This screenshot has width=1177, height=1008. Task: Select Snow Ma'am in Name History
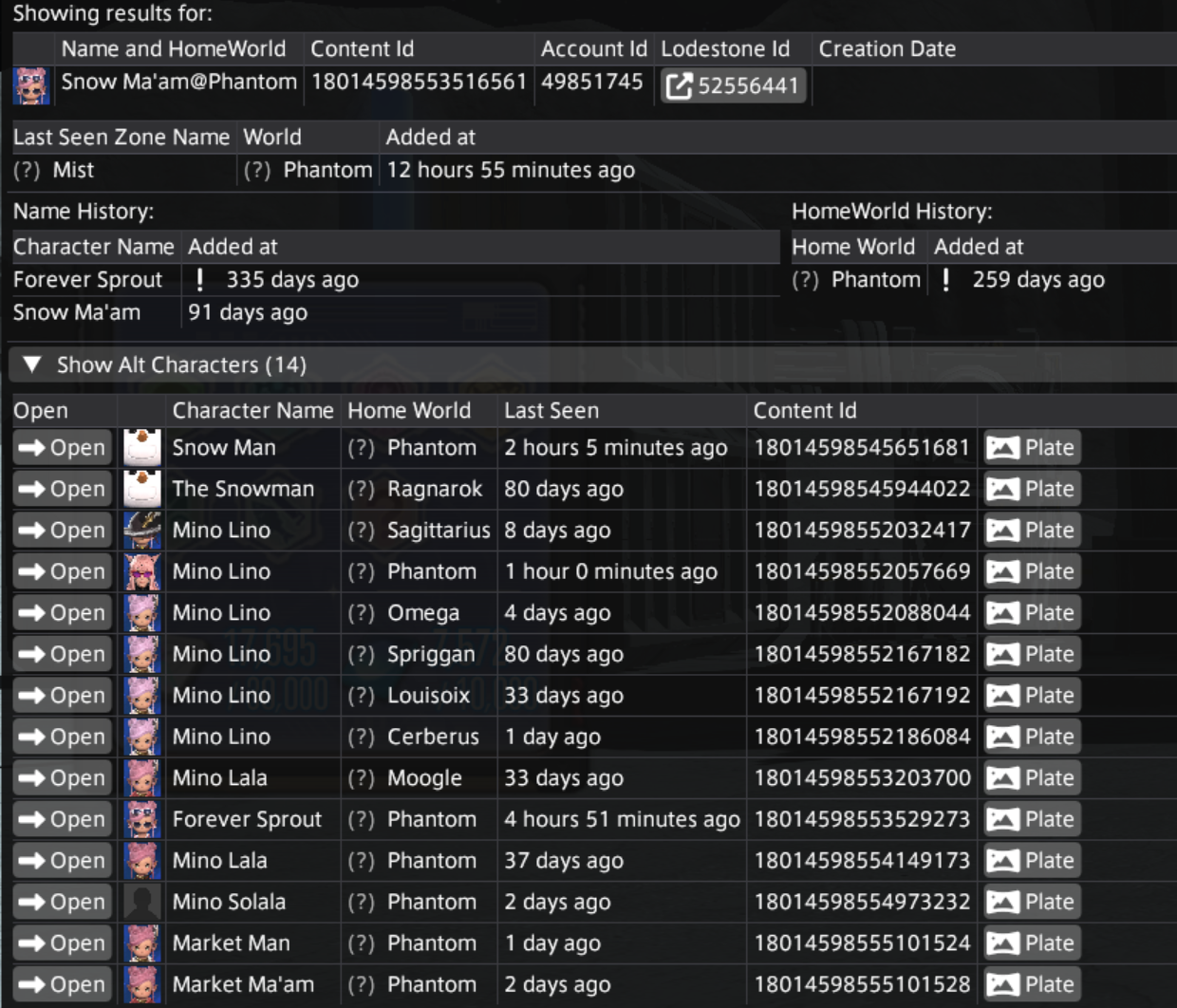77,312
